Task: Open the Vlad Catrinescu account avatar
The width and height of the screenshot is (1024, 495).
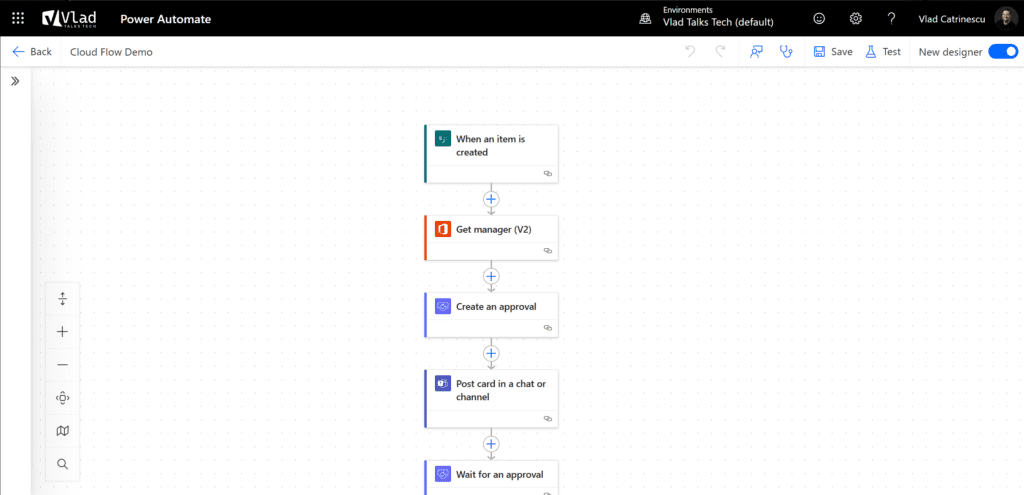Action: [x=1006, y=18]
